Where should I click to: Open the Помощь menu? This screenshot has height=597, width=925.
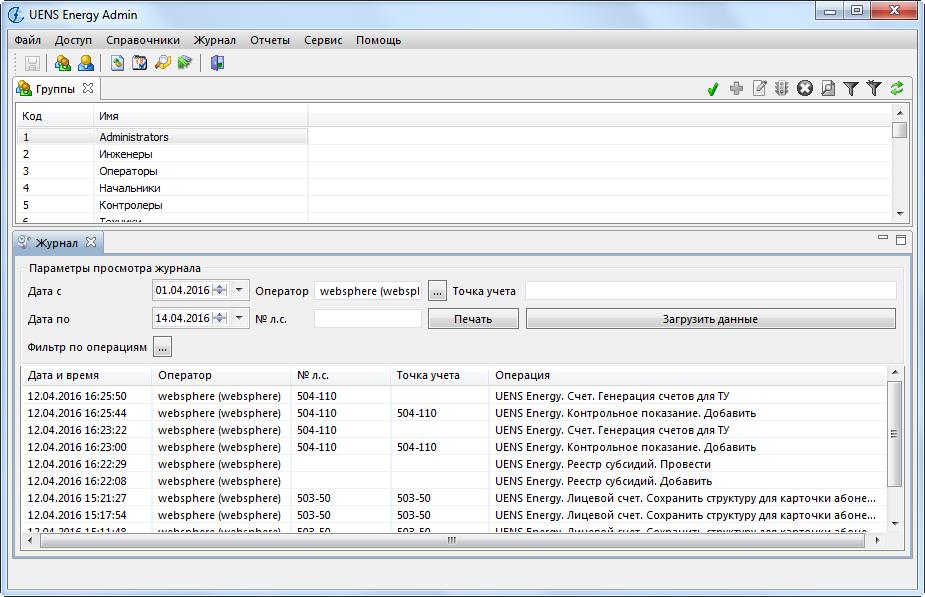pos(378,40)
